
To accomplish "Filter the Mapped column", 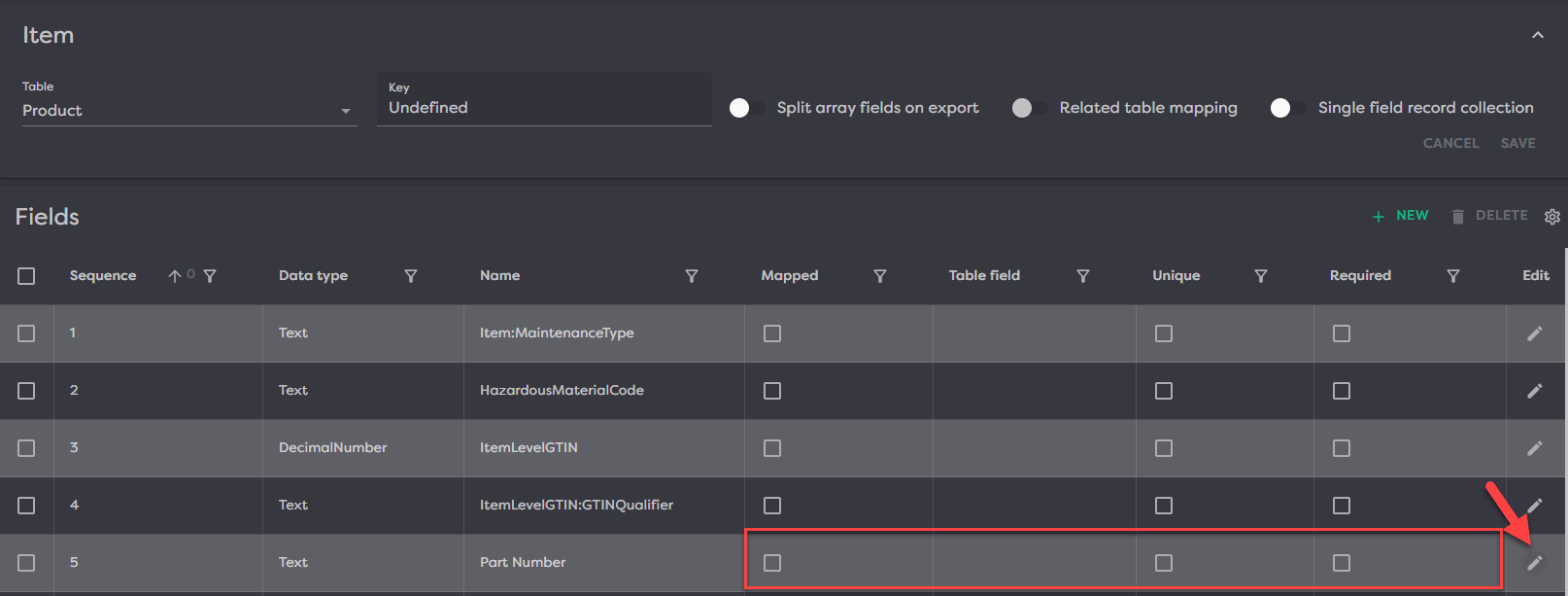I will pos(880,276).
